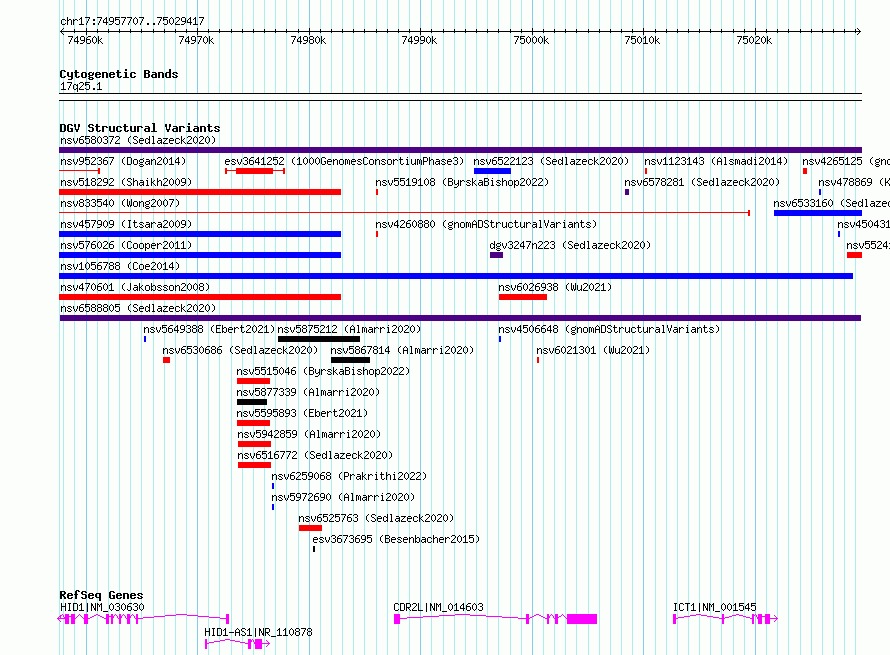
Task: Open nsv833540 (Wong2007) variant label
Action: (120, 203)
